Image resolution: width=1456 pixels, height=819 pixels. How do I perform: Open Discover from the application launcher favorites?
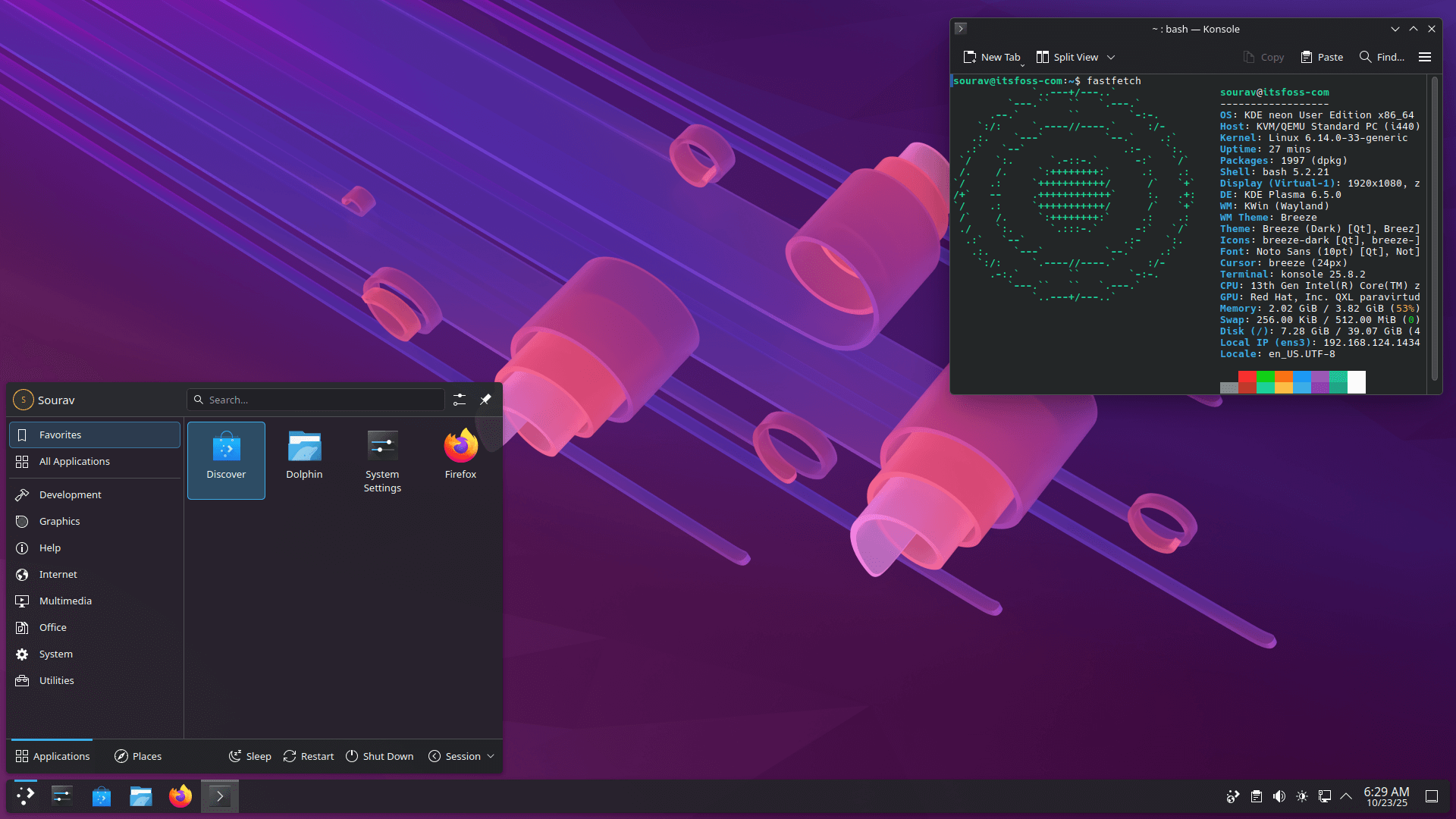point(226,455)
